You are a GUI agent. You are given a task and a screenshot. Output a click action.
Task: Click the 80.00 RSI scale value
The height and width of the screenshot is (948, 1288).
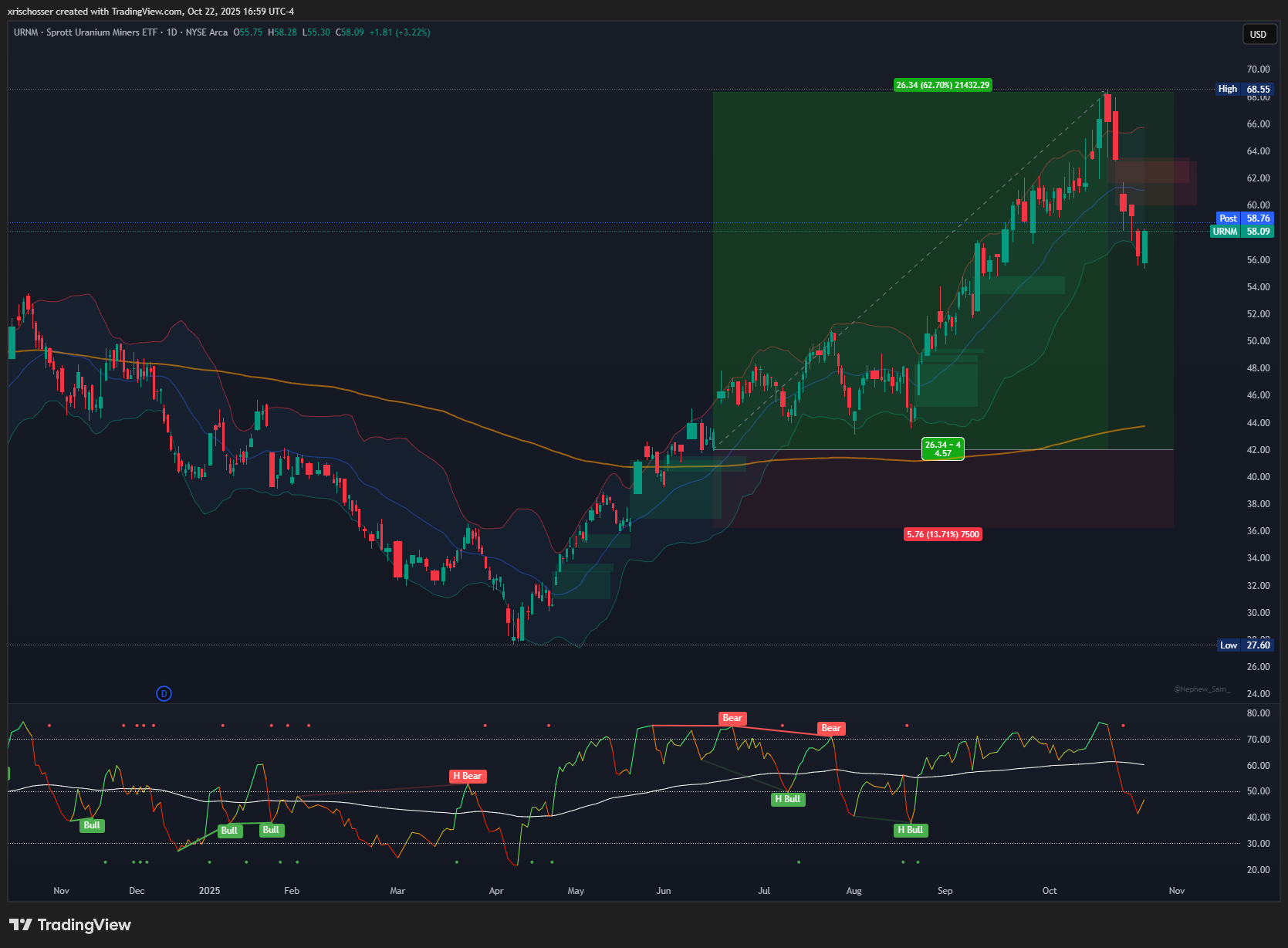click(1258, 713)
